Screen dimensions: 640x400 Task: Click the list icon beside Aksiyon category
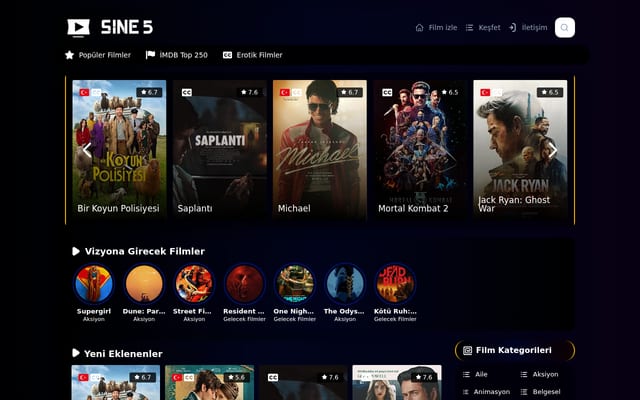point(524,374)
